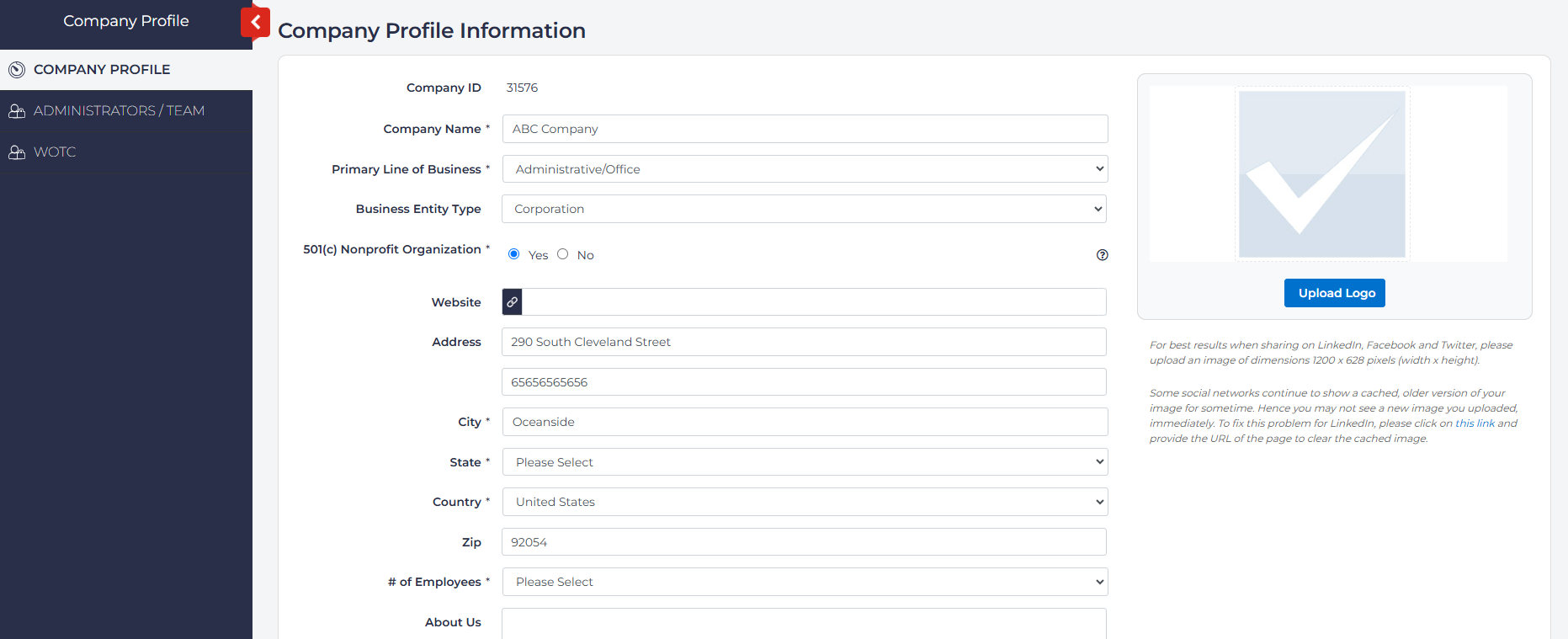Open the State dropdown
This screenshot has width=1568, height=639.
(x=804, y=462)
